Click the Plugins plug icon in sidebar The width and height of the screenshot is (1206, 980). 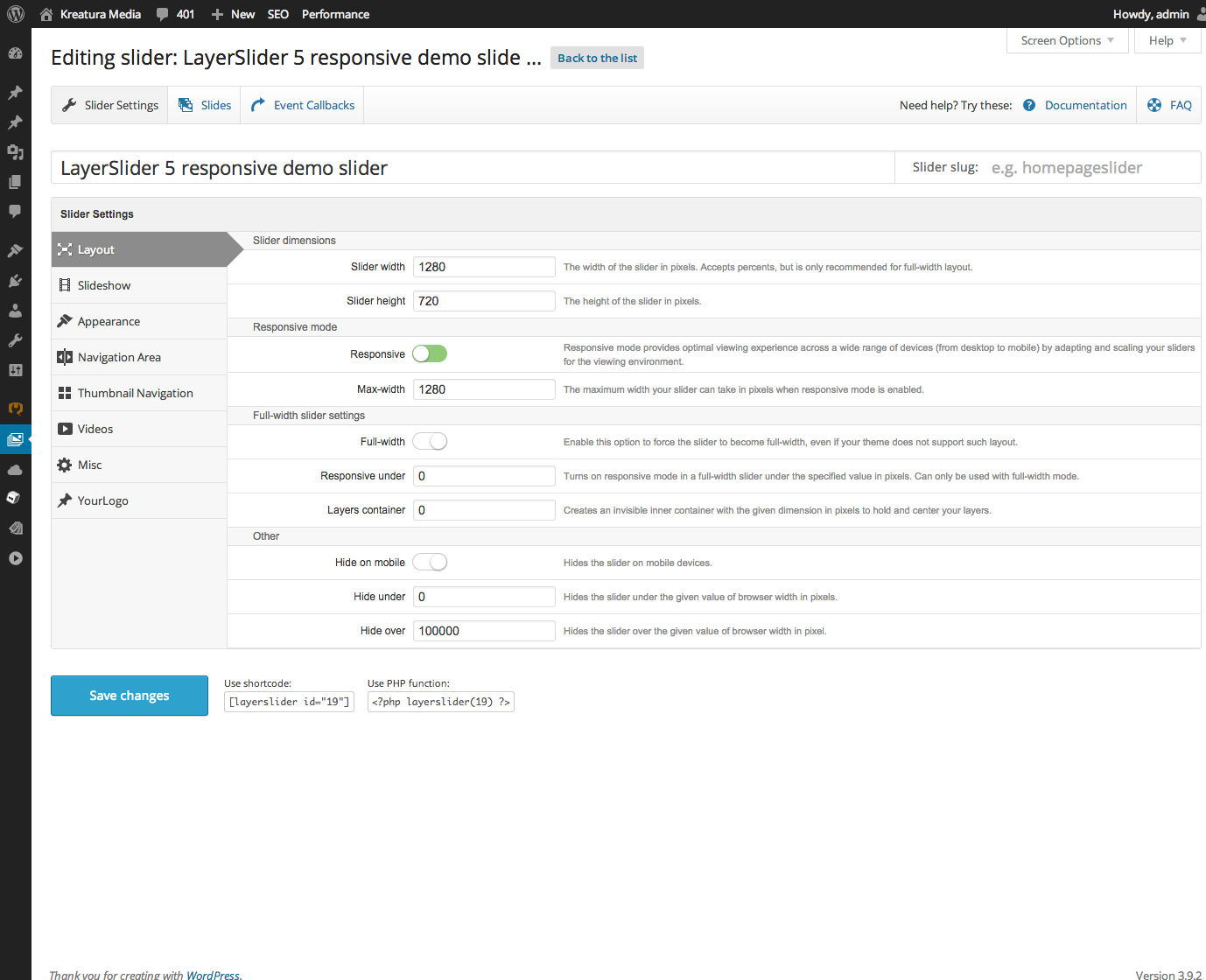[x=15, y=282]
